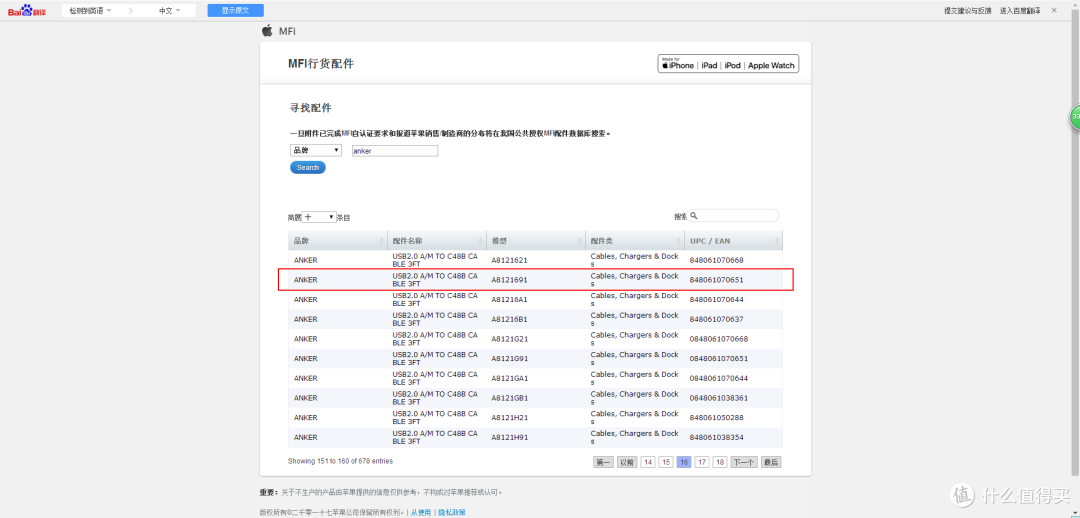
Task: Open page 14 of results
Action: click(x=648, y=462)
